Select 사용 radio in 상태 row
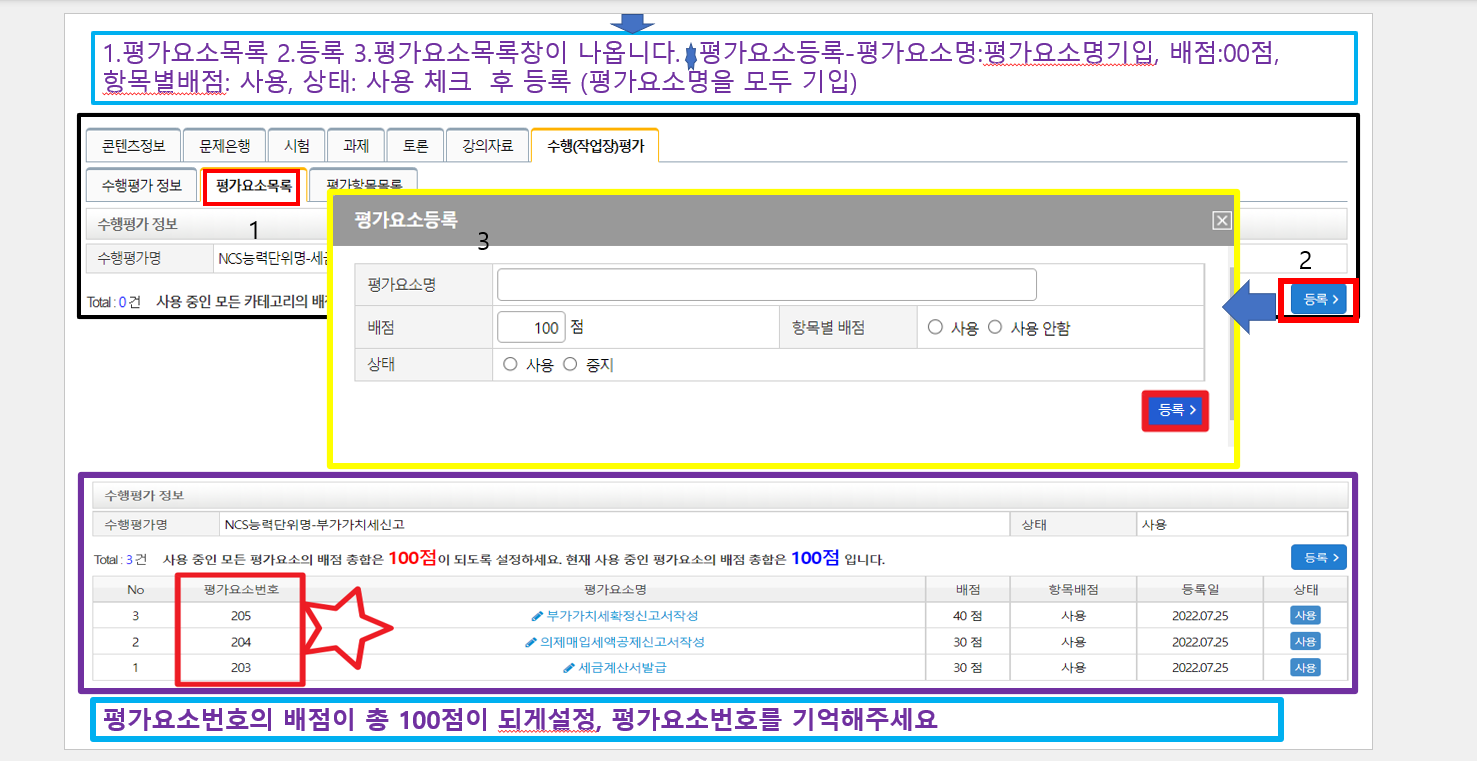This screenshot has height=761, width=1477. pyautogui.click(x=510, y=365)
